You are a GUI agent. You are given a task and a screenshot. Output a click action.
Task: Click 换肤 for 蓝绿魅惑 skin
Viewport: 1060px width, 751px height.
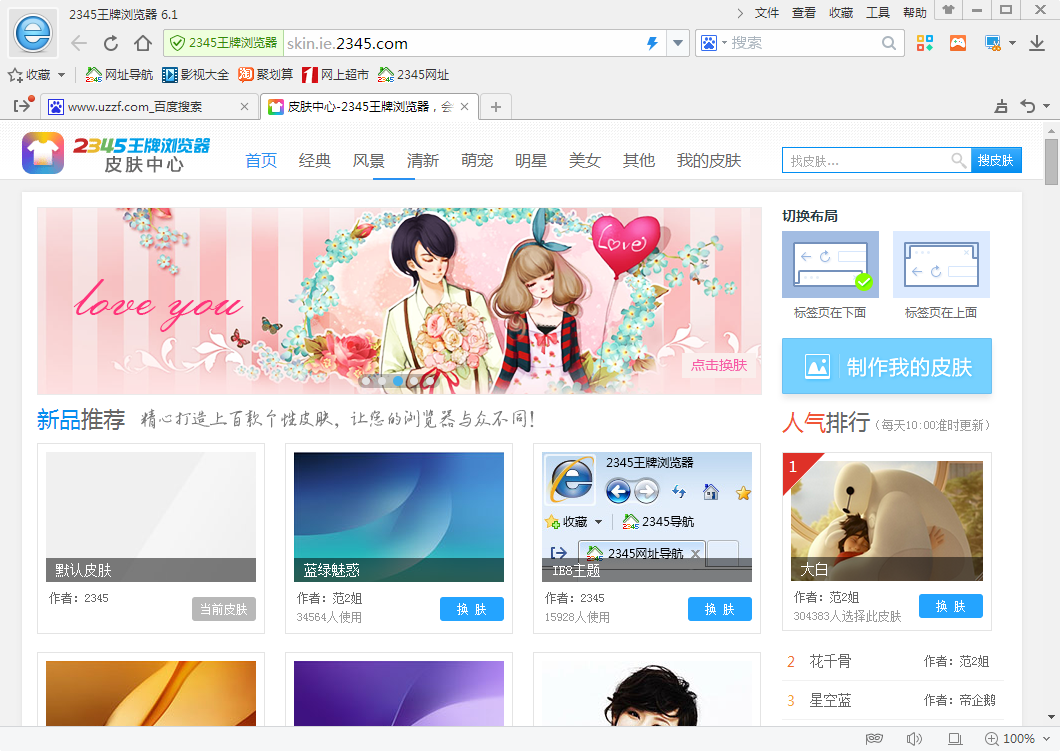(x=472, y=609)
